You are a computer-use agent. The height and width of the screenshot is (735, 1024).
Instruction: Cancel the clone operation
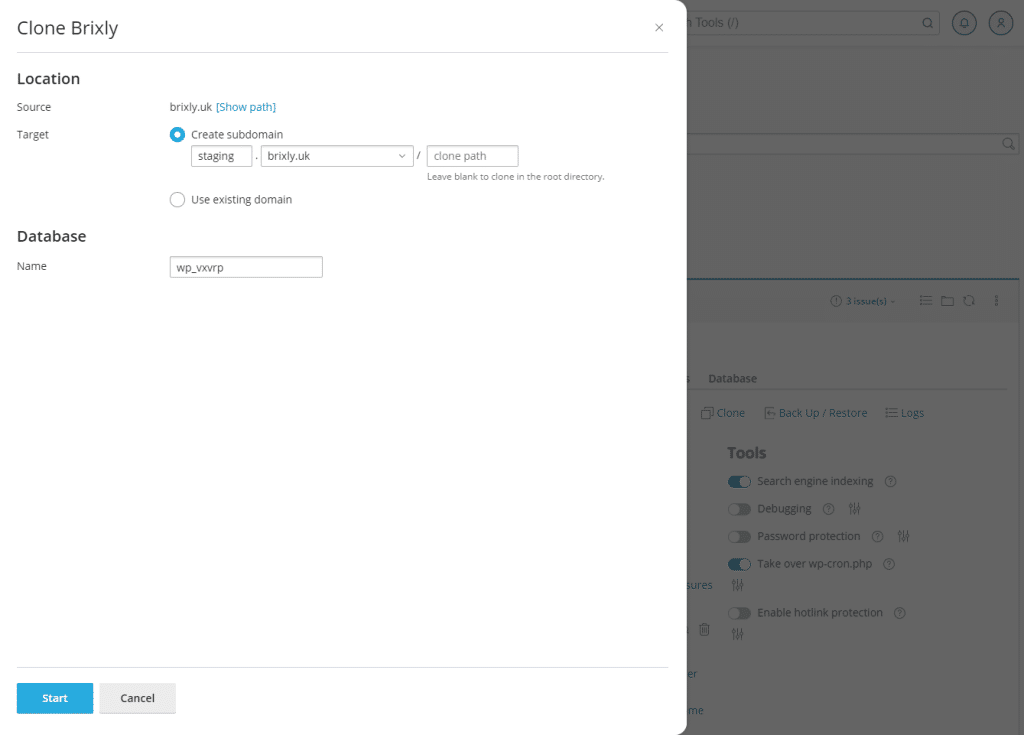(138, 698)
